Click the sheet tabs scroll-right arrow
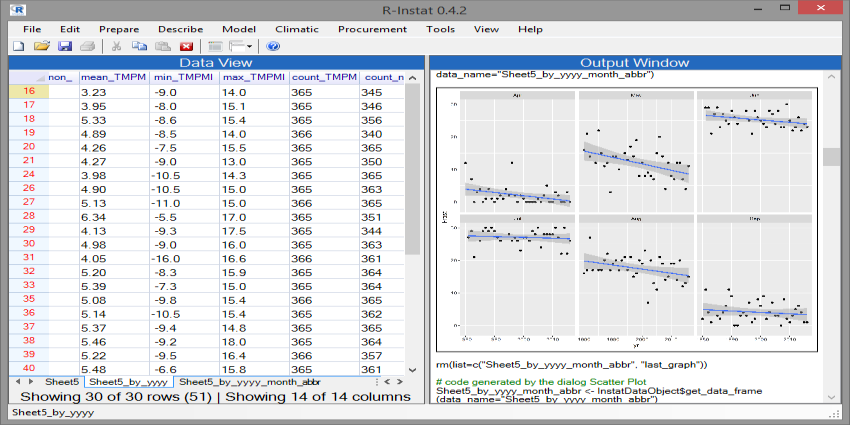Screen dimensions: 850x425 coord(31,382)
